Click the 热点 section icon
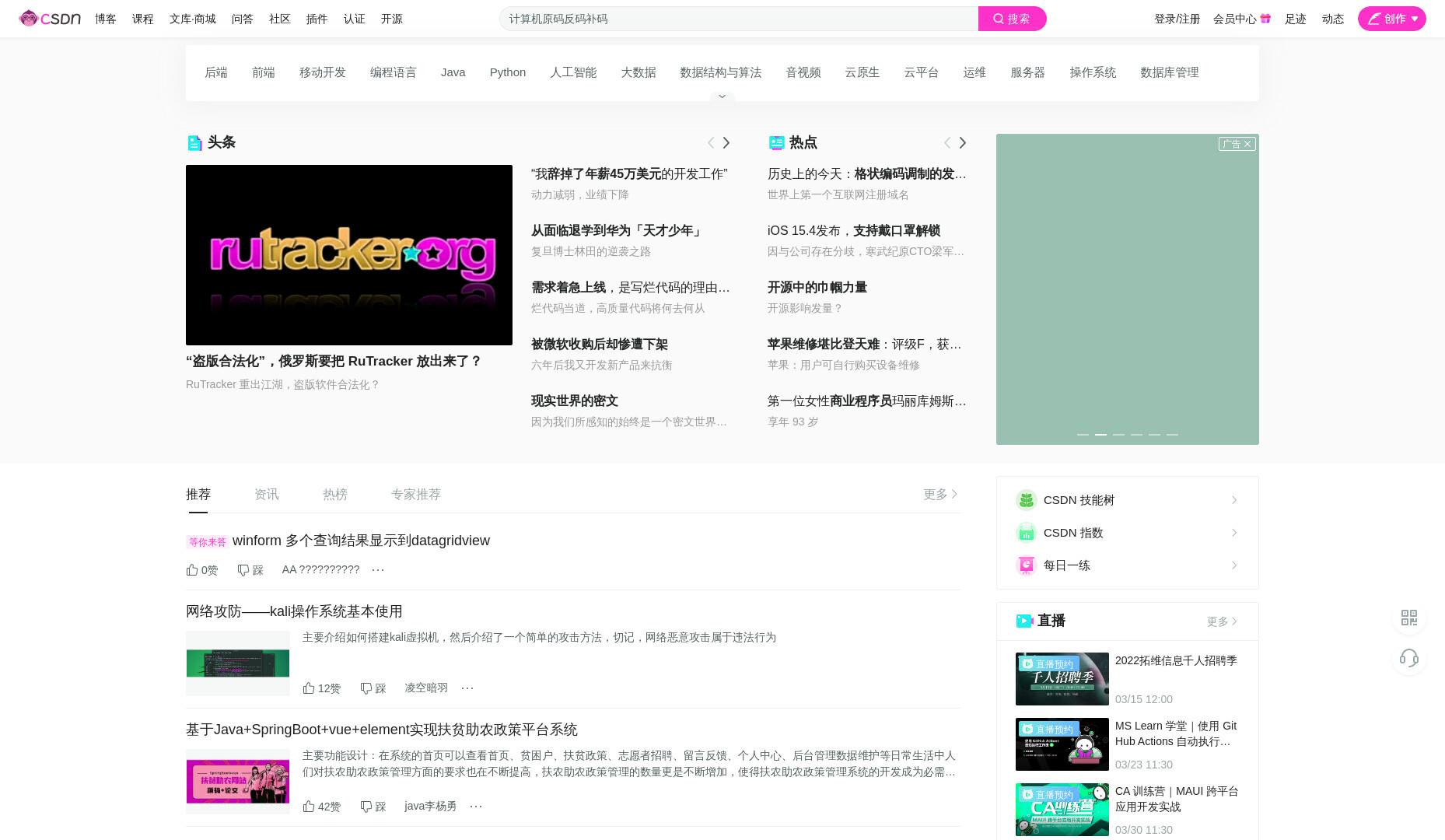The image size is (1445, 840). pyautogui.click(x=776, y=143)
